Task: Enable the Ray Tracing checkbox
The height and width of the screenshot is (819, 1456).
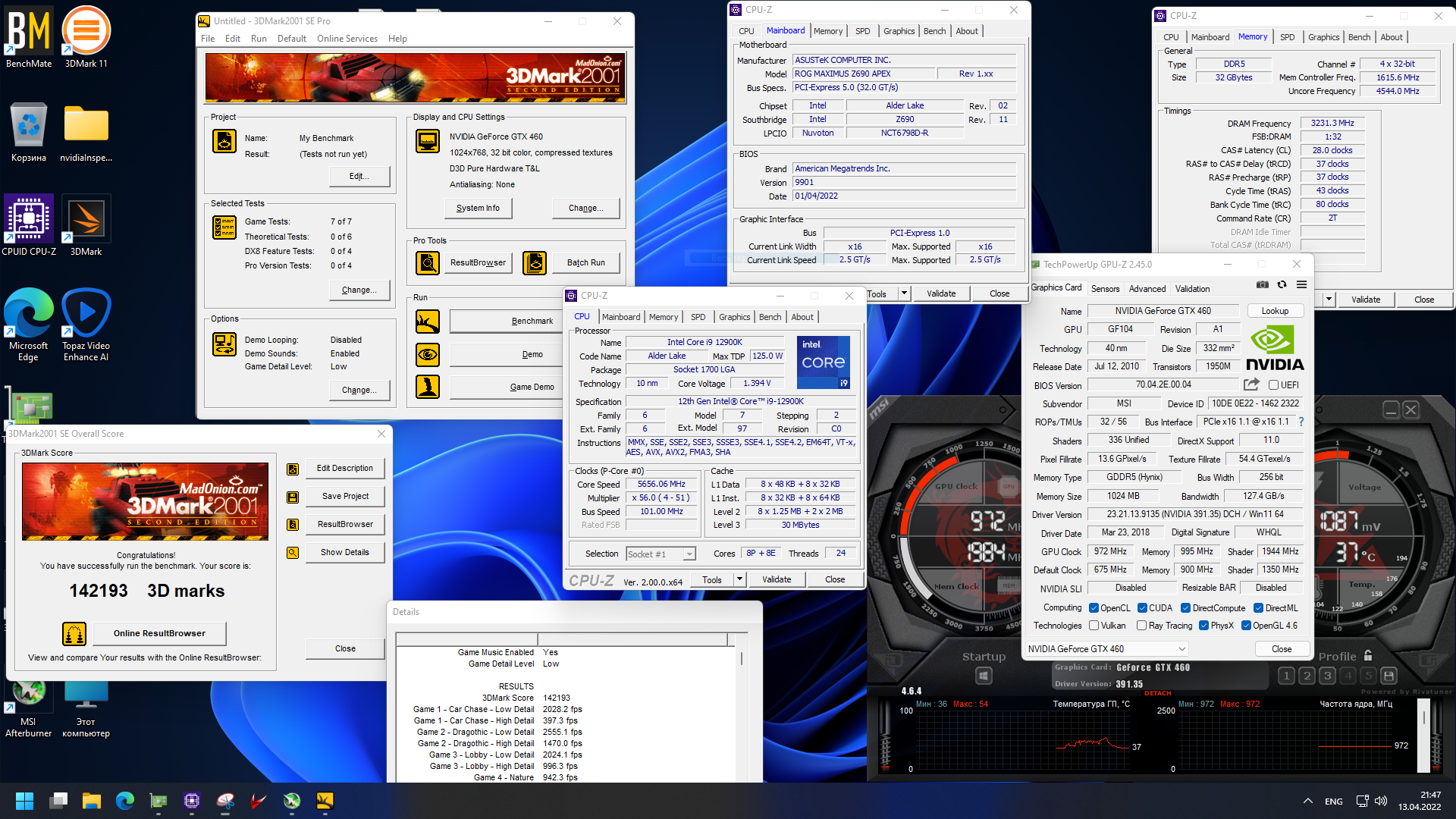Action: tap(1141, 626)
